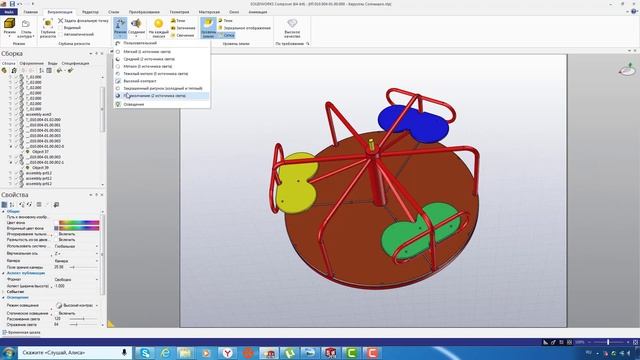Switch to the Animation ribbon tab
This screenshot has height=360, width=640.
258,12
